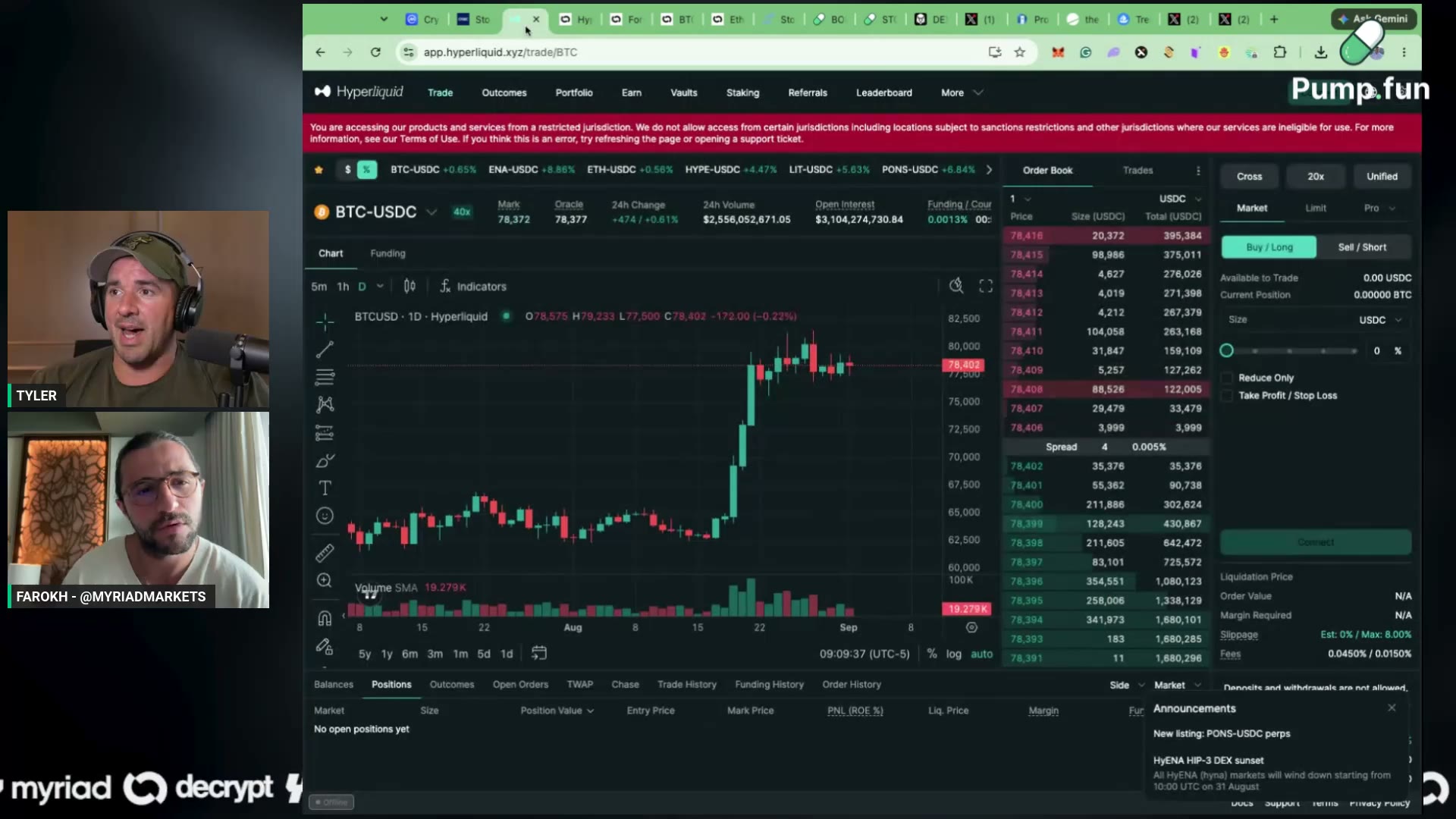
Task: Switch to the Funding tab
Action: pyautogui.click(x=388, y=253)
